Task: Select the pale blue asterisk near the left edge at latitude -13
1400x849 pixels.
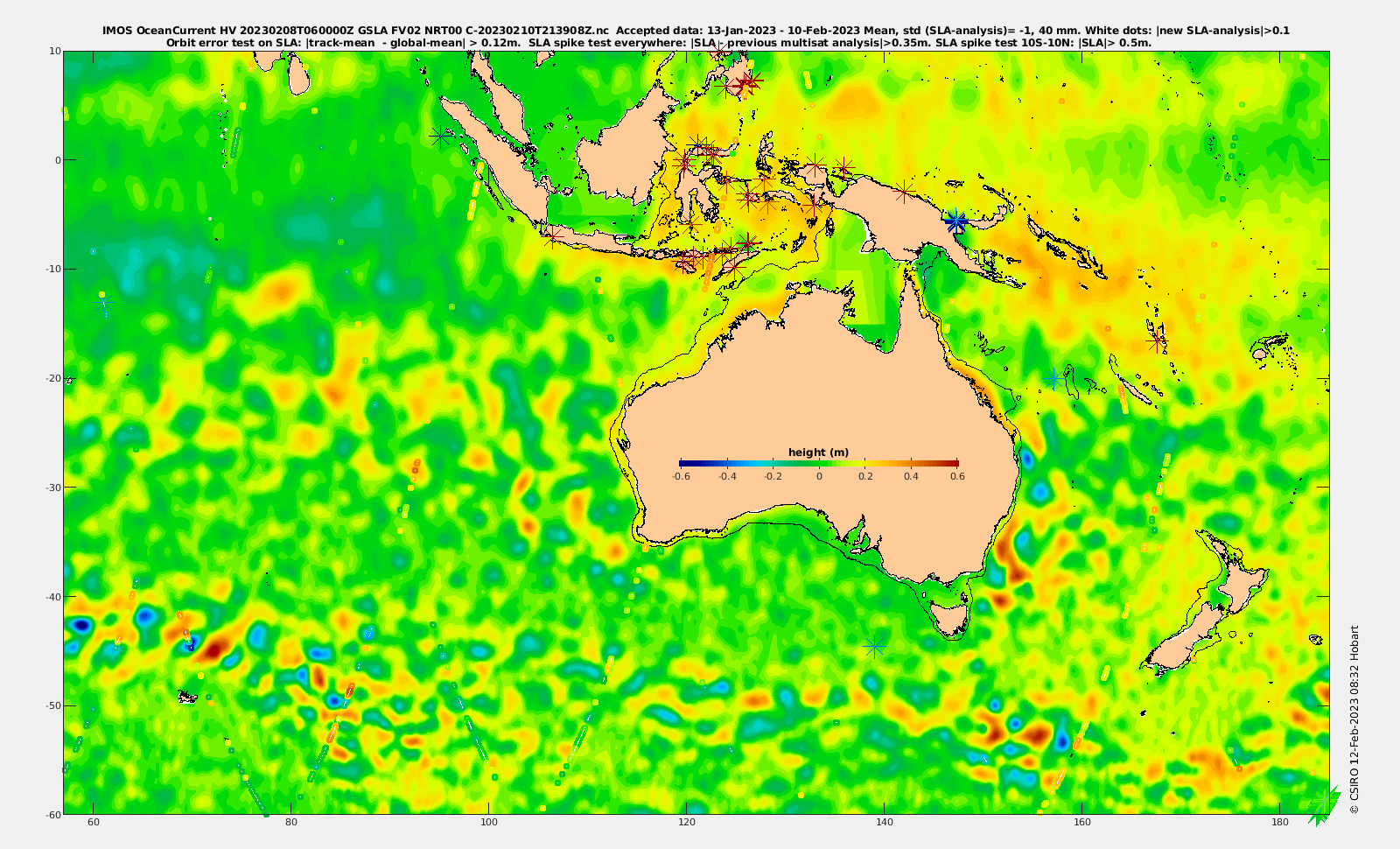Action: 104,303
